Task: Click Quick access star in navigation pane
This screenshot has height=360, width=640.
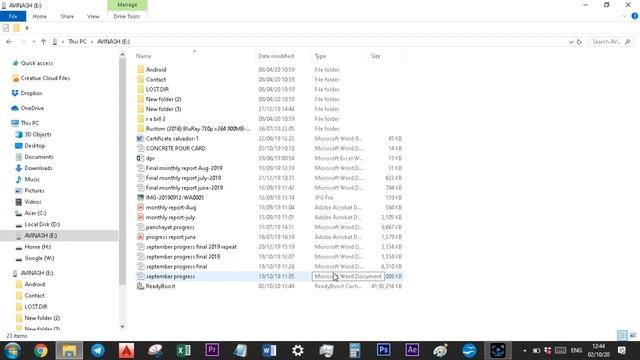Action: point(16,63)
